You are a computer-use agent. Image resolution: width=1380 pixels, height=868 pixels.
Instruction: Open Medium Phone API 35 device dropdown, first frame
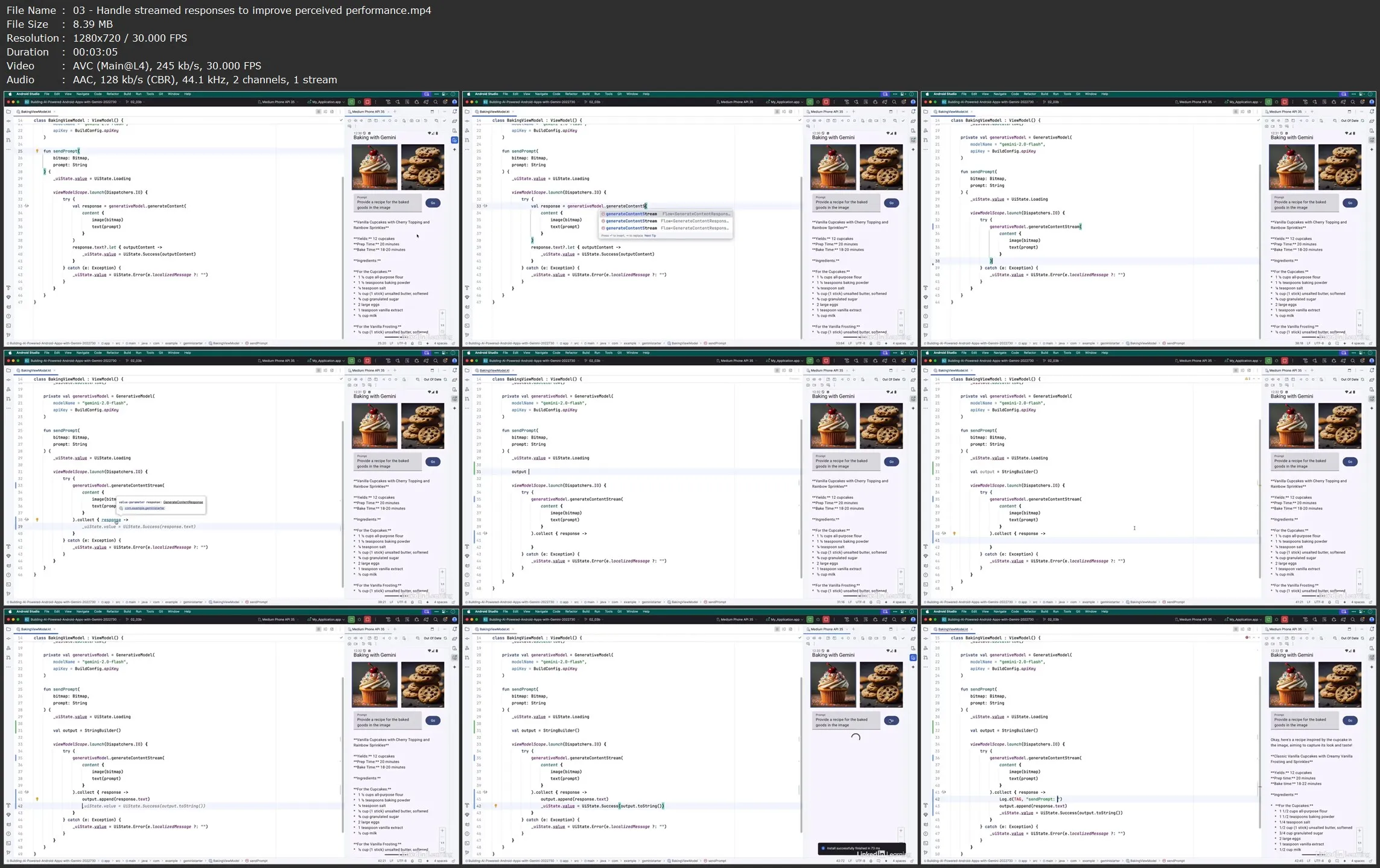(x=278, y=102)
